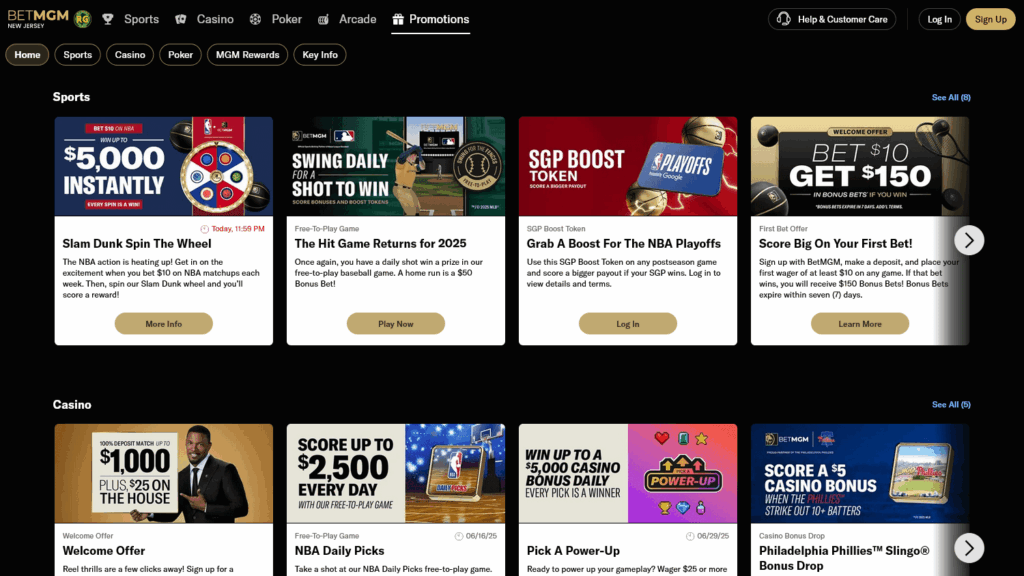Viewport: 1024px width, 576px height.
Task: Select the Poker filter pill
Action: tap(180, 55)
